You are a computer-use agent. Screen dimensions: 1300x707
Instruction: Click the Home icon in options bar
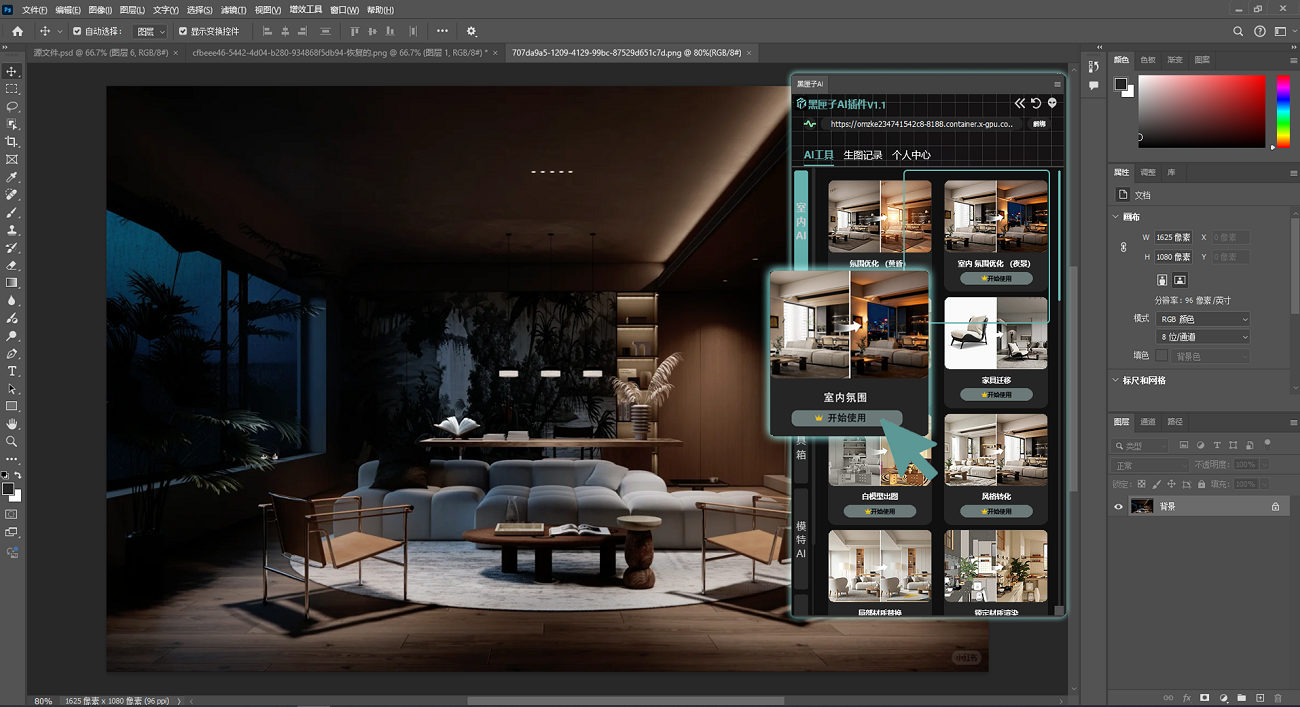[17, 31]
